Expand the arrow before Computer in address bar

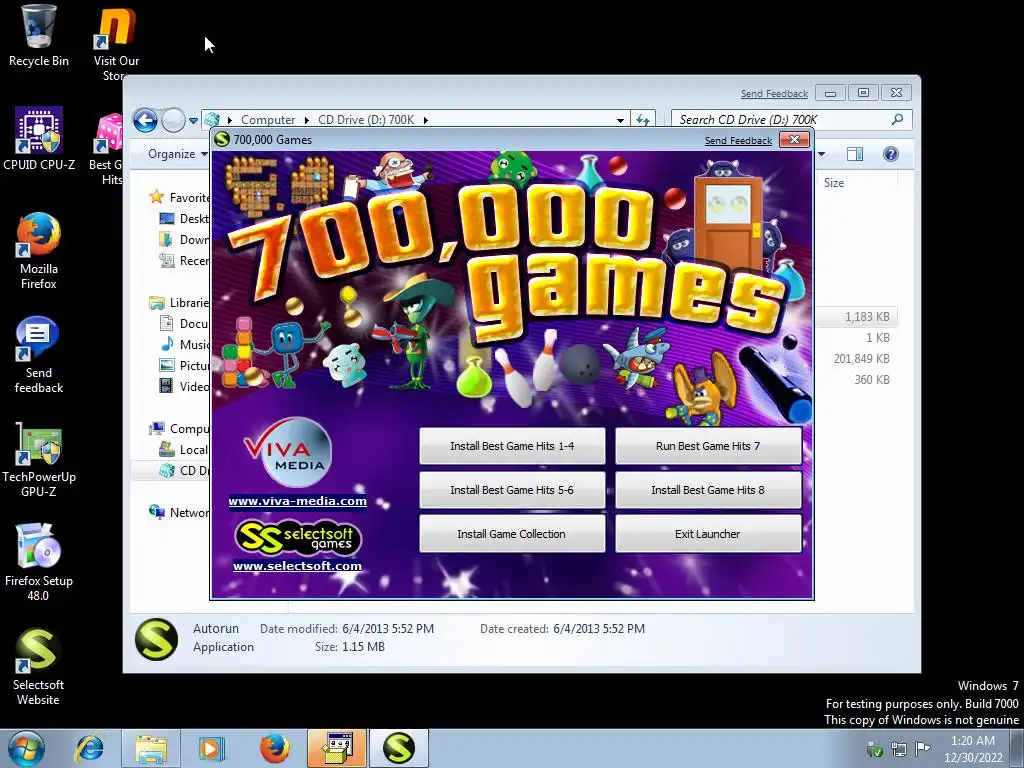[x=230, y=120]
